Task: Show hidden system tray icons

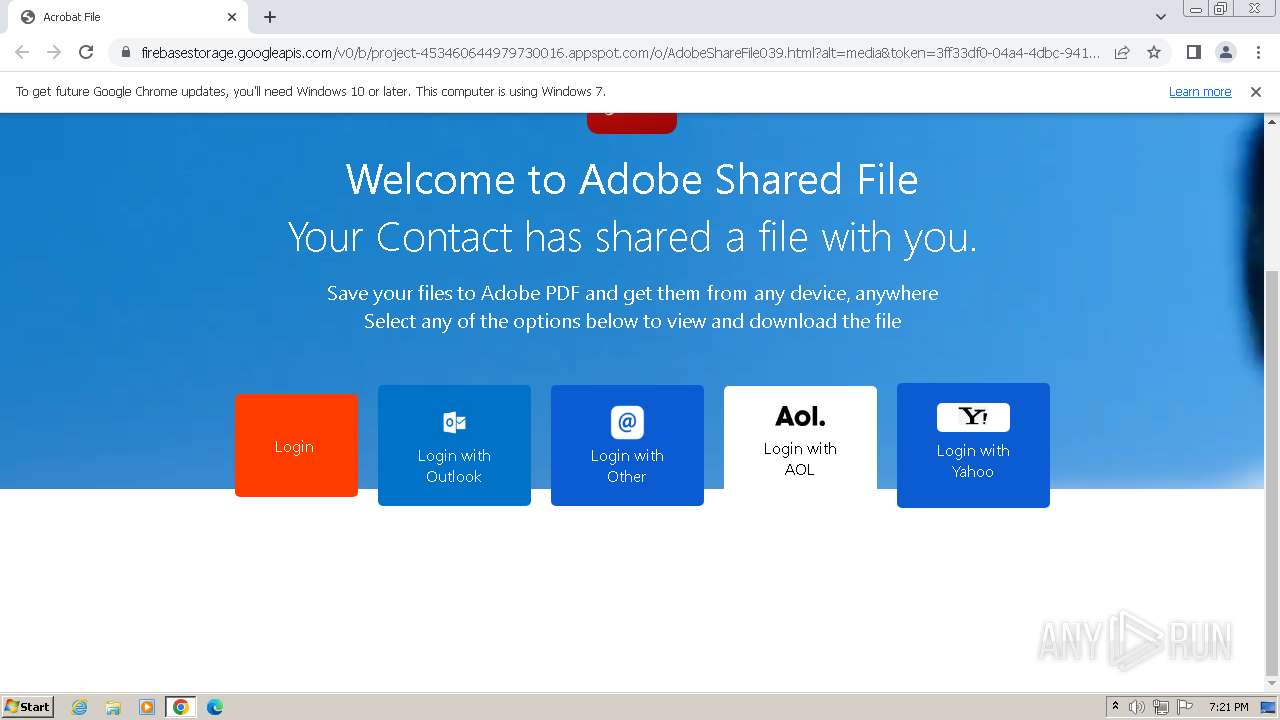Action: pyautogui.click(x=1115, y=707)
